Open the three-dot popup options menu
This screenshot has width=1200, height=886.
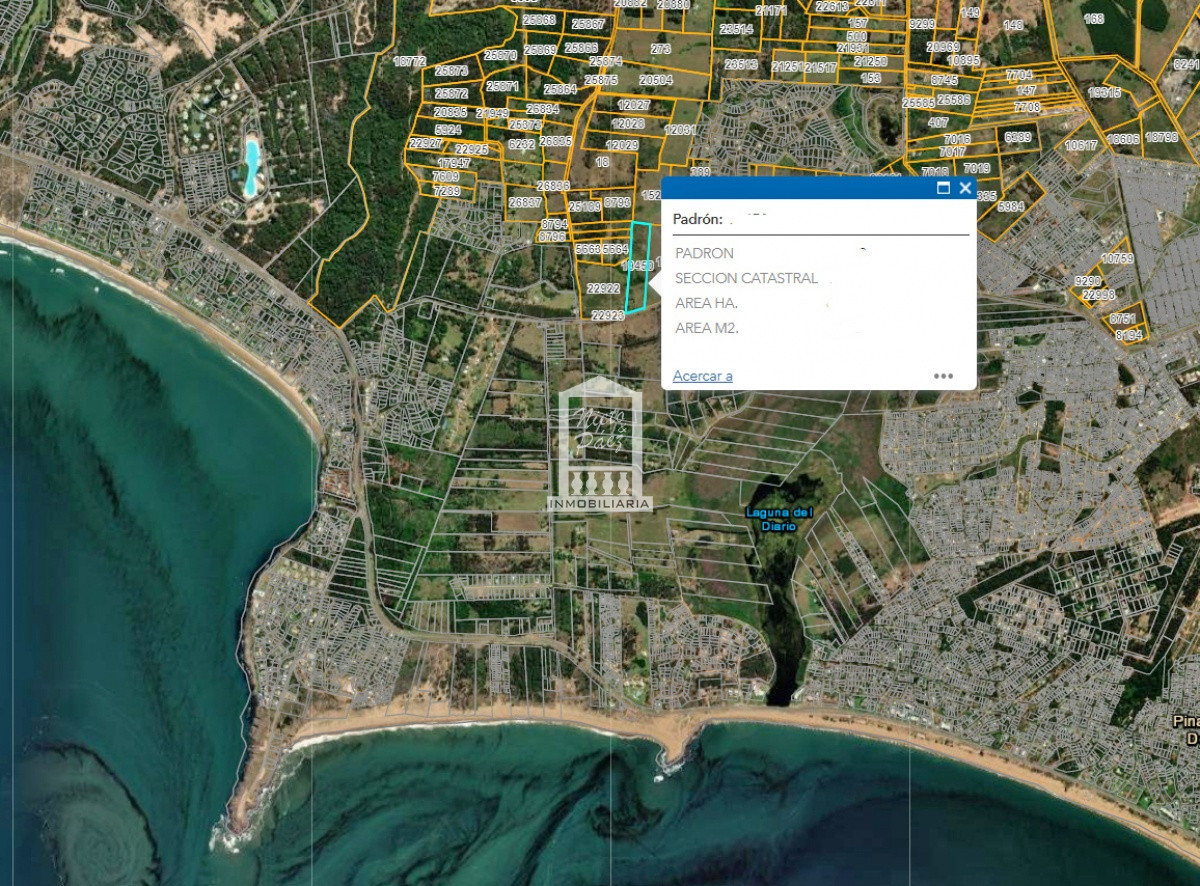point(943,376)
